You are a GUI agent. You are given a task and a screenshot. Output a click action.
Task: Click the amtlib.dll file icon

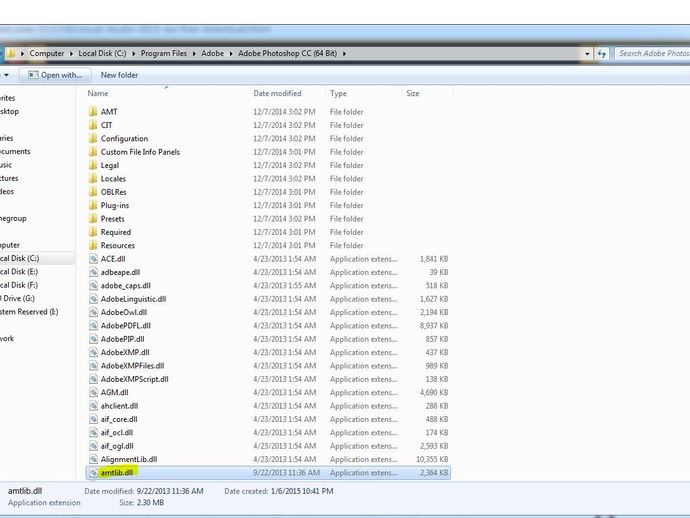(x=93, y=473)
